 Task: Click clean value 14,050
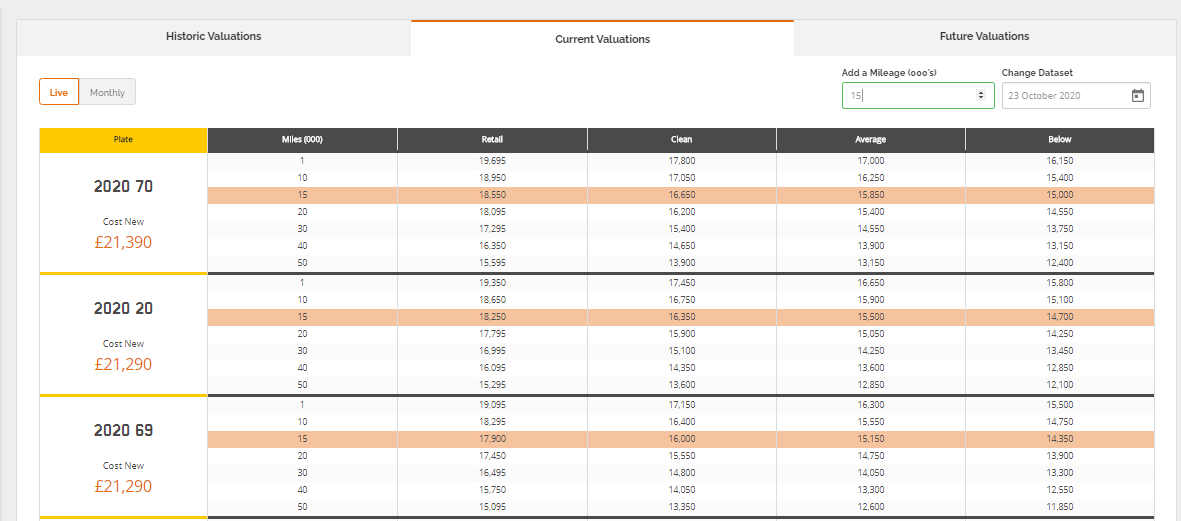(x=681, y=490)
